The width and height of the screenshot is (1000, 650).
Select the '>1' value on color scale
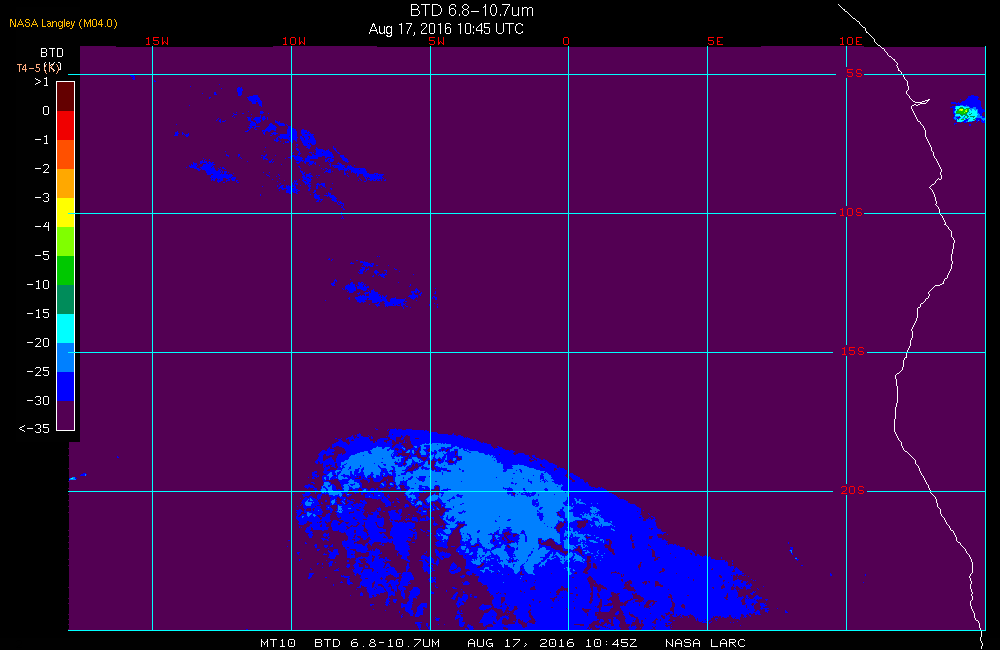click(x=41, y=82)
